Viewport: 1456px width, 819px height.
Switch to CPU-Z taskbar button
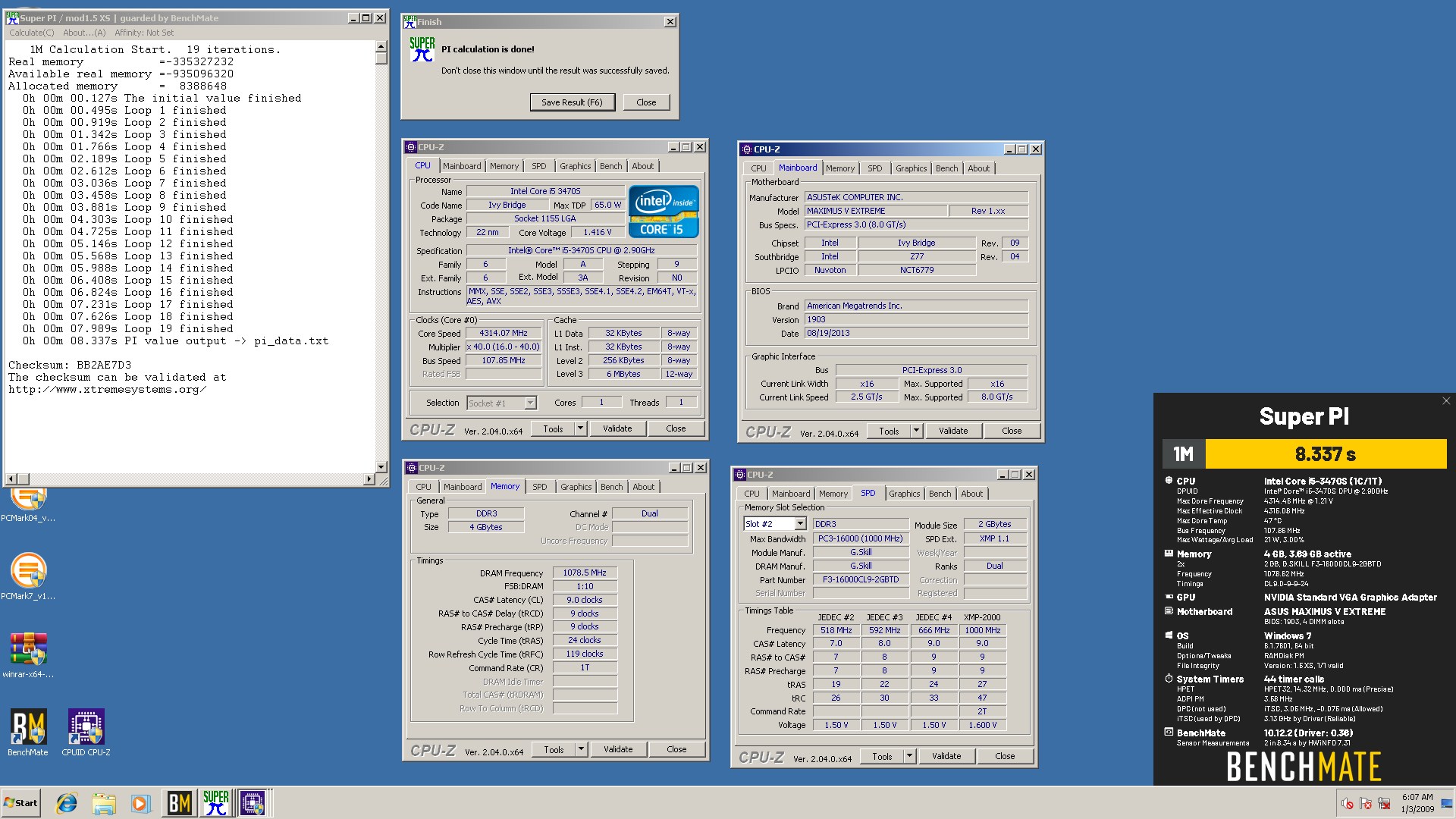(x=253, y=803)
